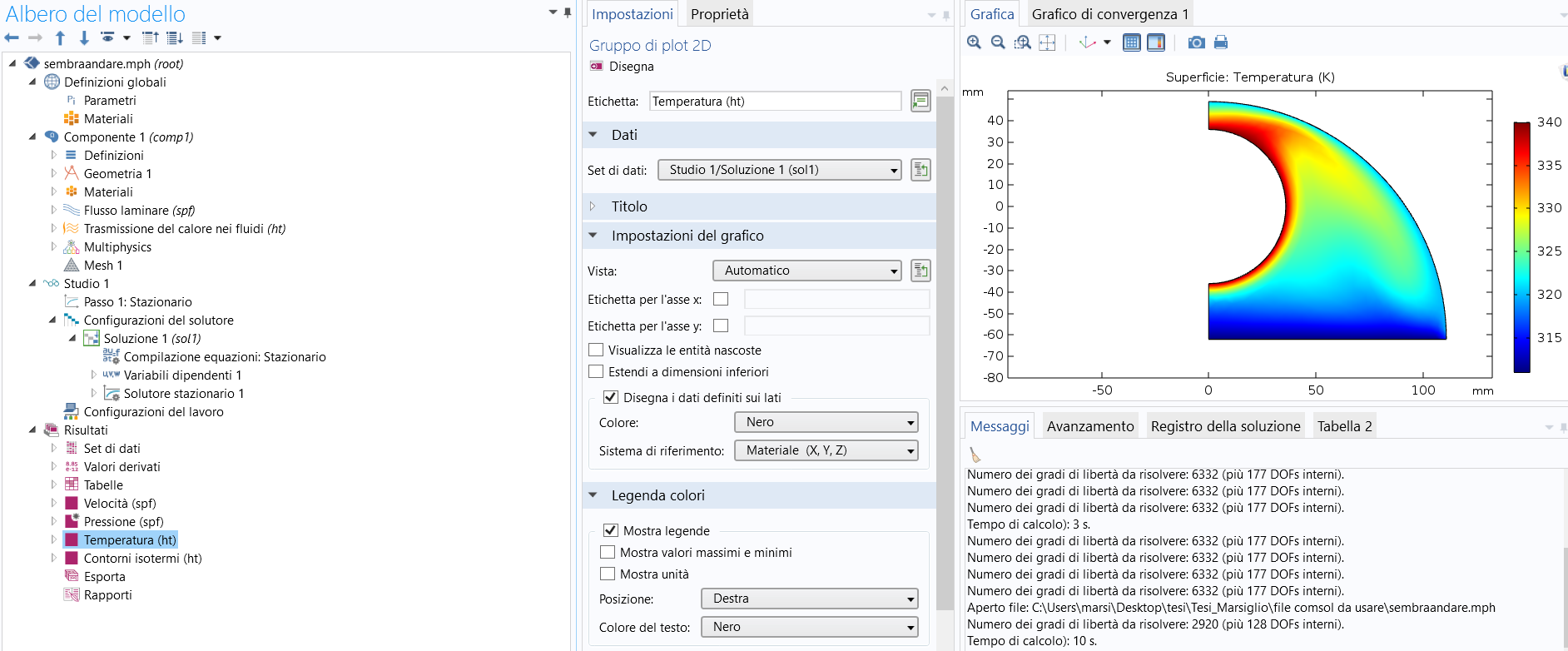Click the Etichetta text field
This screenshot has width=1568, height=651.
[774, 102]
